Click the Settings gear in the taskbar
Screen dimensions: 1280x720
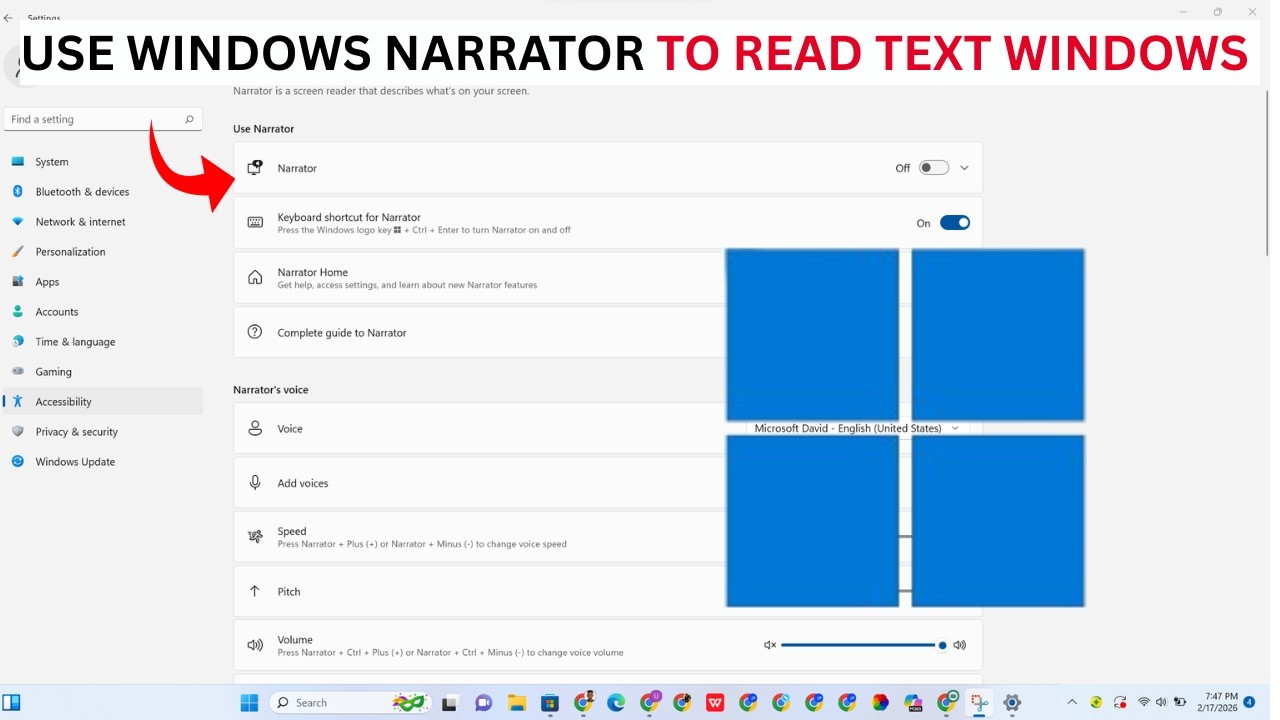point(1012,702)
